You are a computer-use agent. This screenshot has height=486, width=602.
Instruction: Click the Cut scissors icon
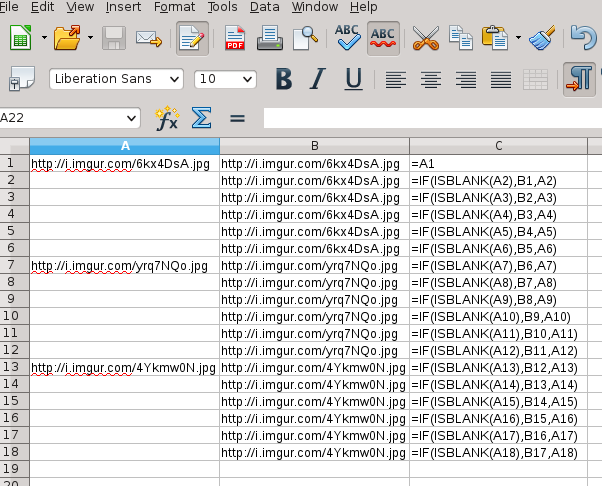point(426,39)
